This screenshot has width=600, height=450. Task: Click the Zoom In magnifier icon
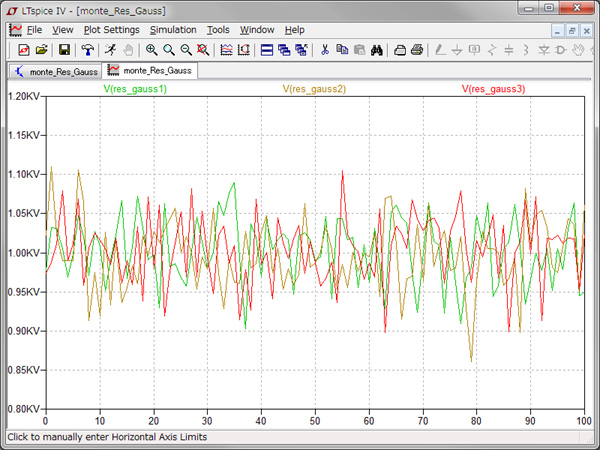151,49
